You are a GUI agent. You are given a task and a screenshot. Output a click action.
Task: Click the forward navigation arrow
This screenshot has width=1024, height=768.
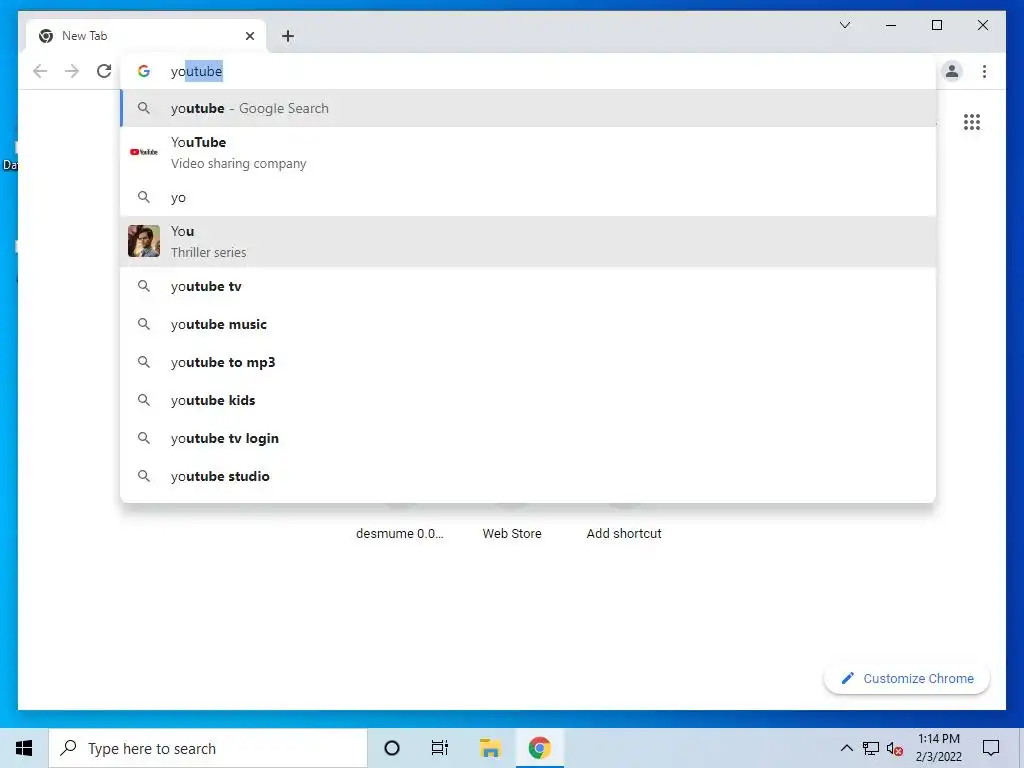click(x=72, y=71)
